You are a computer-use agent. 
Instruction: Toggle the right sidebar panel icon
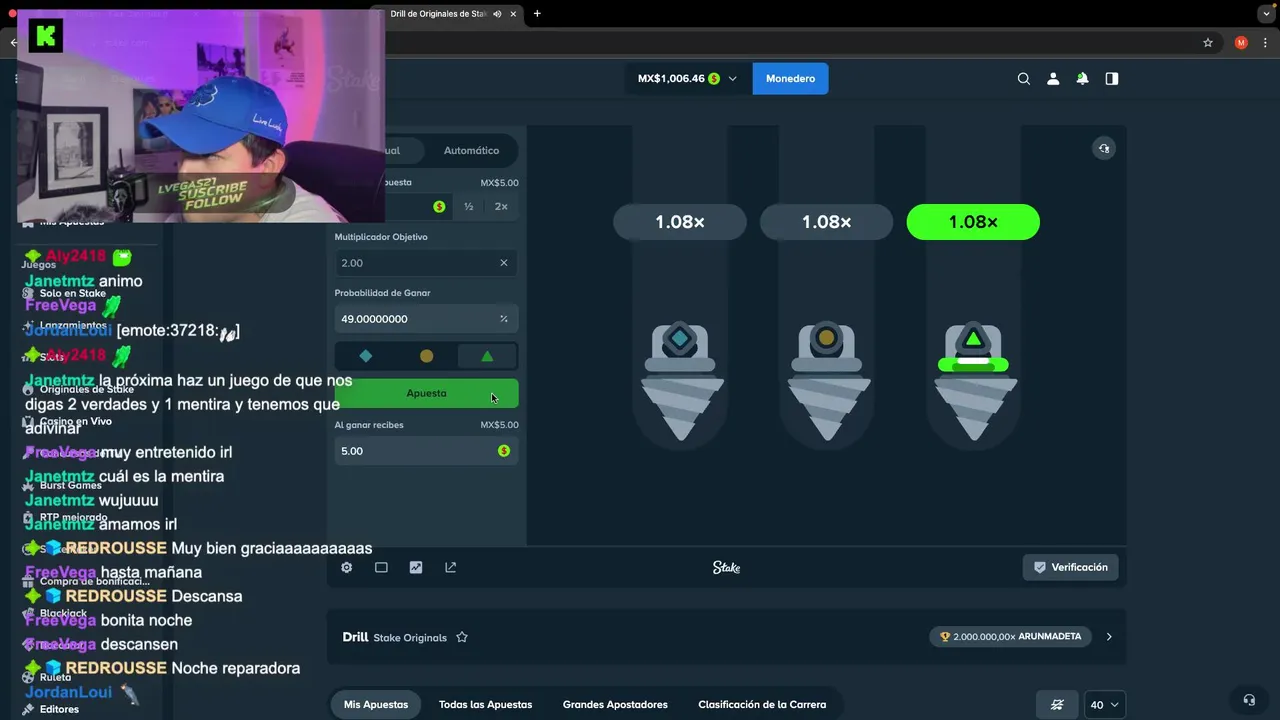1112,79
